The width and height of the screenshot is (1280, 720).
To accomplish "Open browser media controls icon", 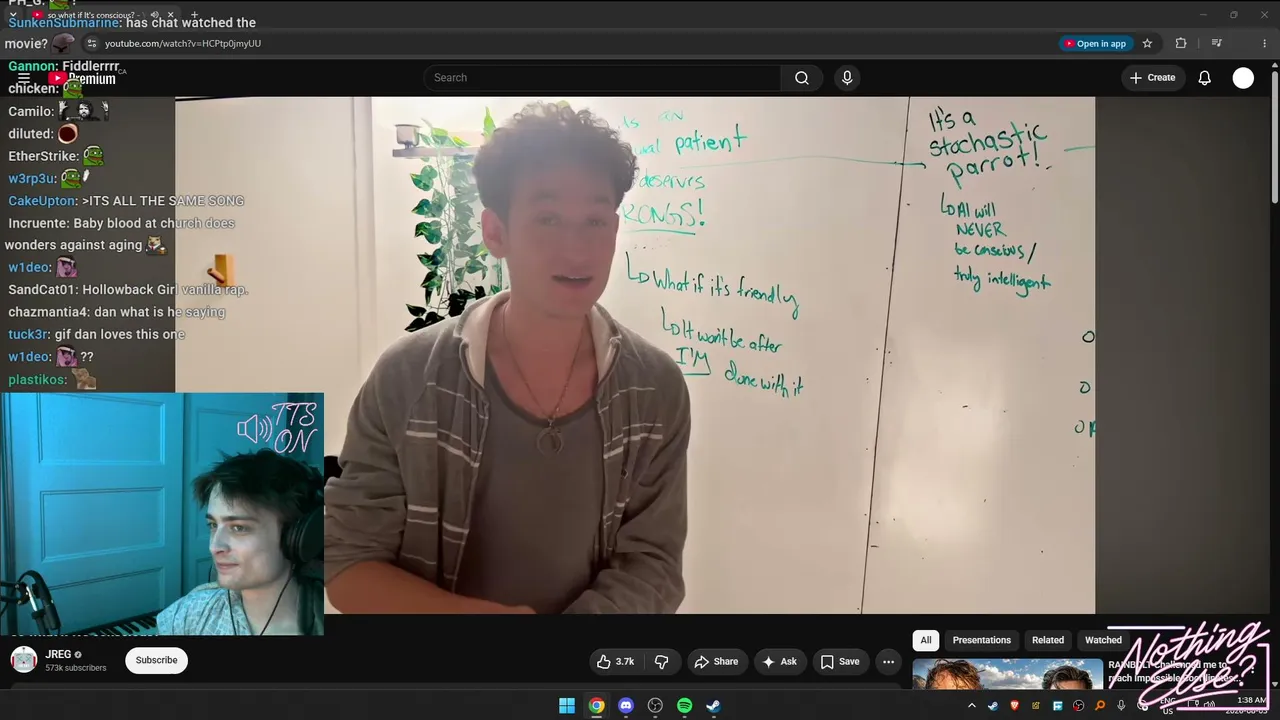I will point(1216,44).
